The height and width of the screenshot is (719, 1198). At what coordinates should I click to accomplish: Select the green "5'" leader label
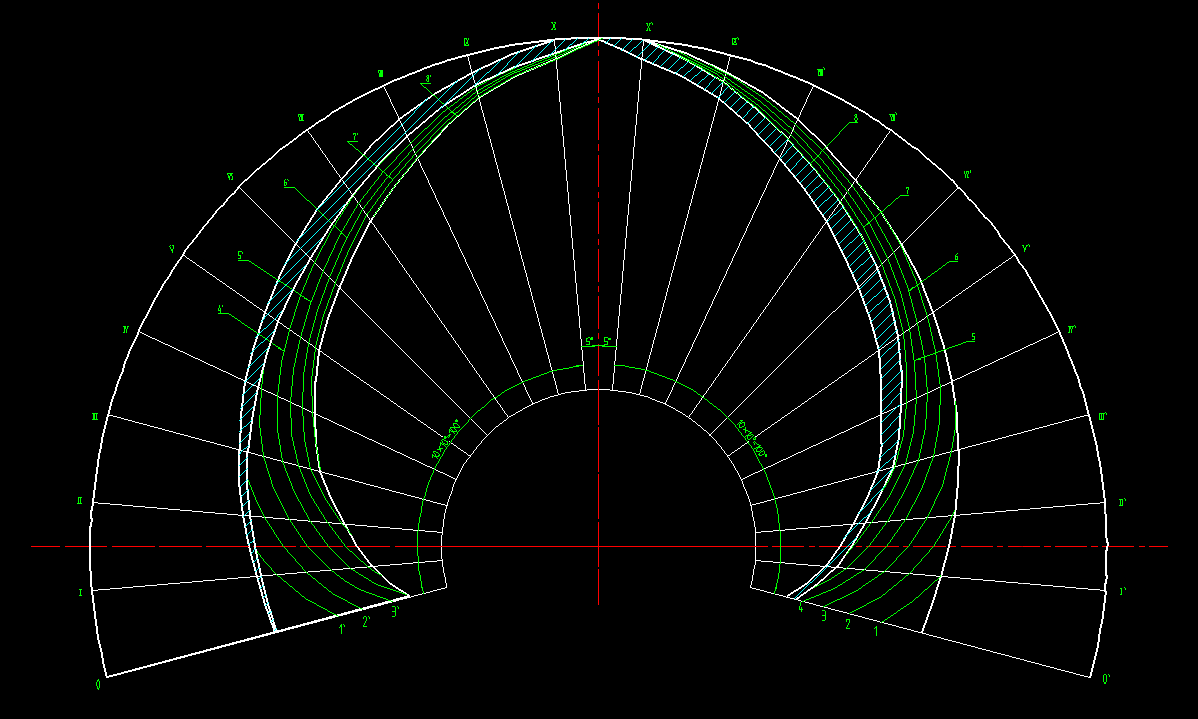pyautogui.click(x=241, y=256)
